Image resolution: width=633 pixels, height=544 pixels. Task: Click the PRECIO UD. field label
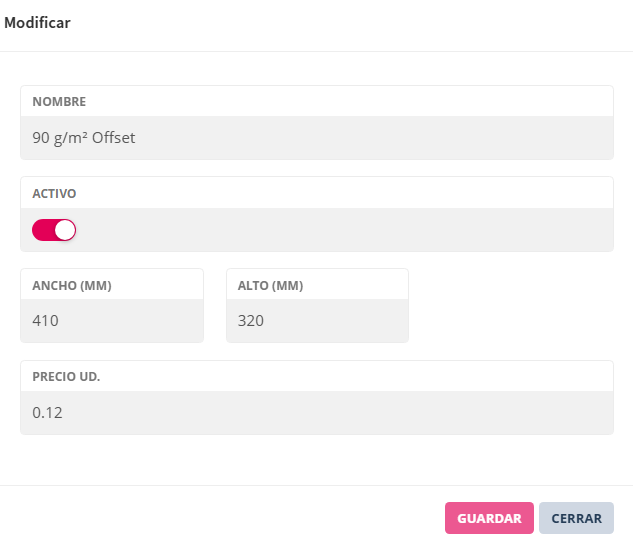pyautogui.click(x=66, y=377)
